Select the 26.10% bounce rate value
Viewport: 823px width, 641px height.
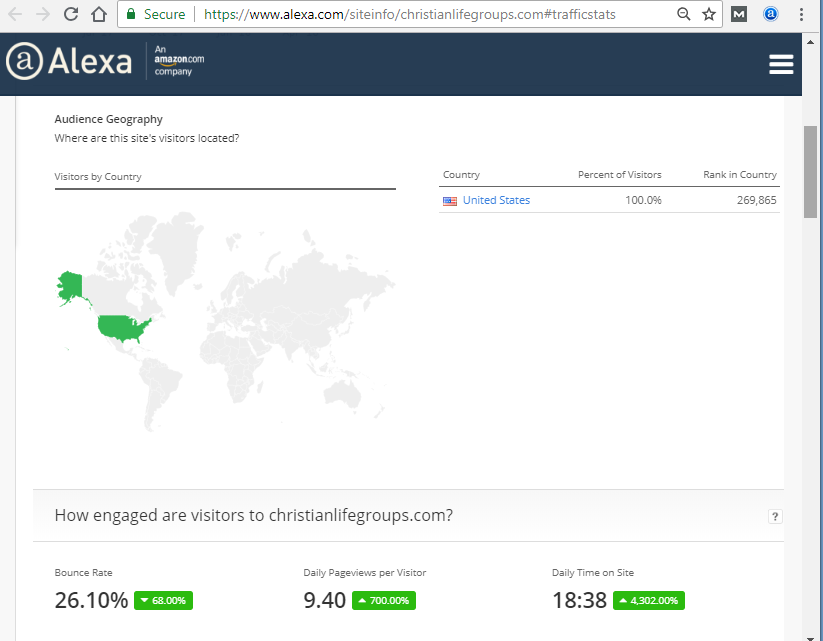pyautogui.click(x=91, y=600)
